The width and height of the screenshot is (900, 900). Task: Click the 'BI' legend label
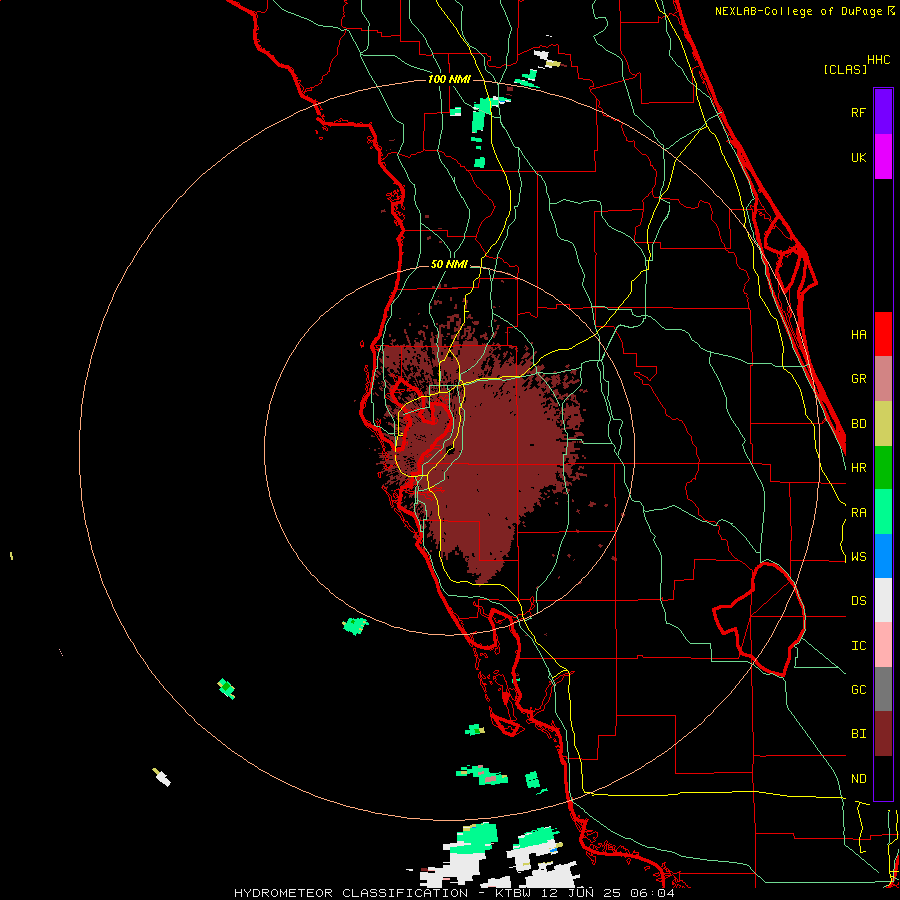pyautogui.click(x=858, y=734)
